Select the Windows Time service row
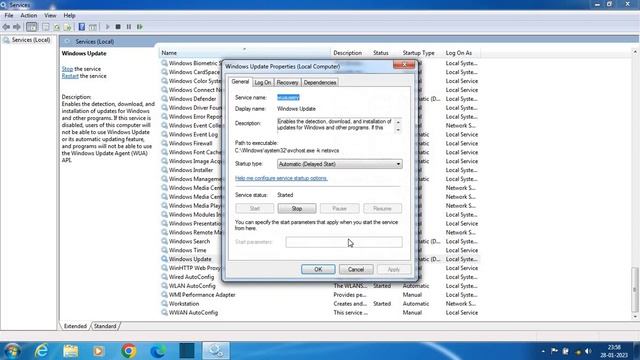640x360 pixels. (187, 250)
